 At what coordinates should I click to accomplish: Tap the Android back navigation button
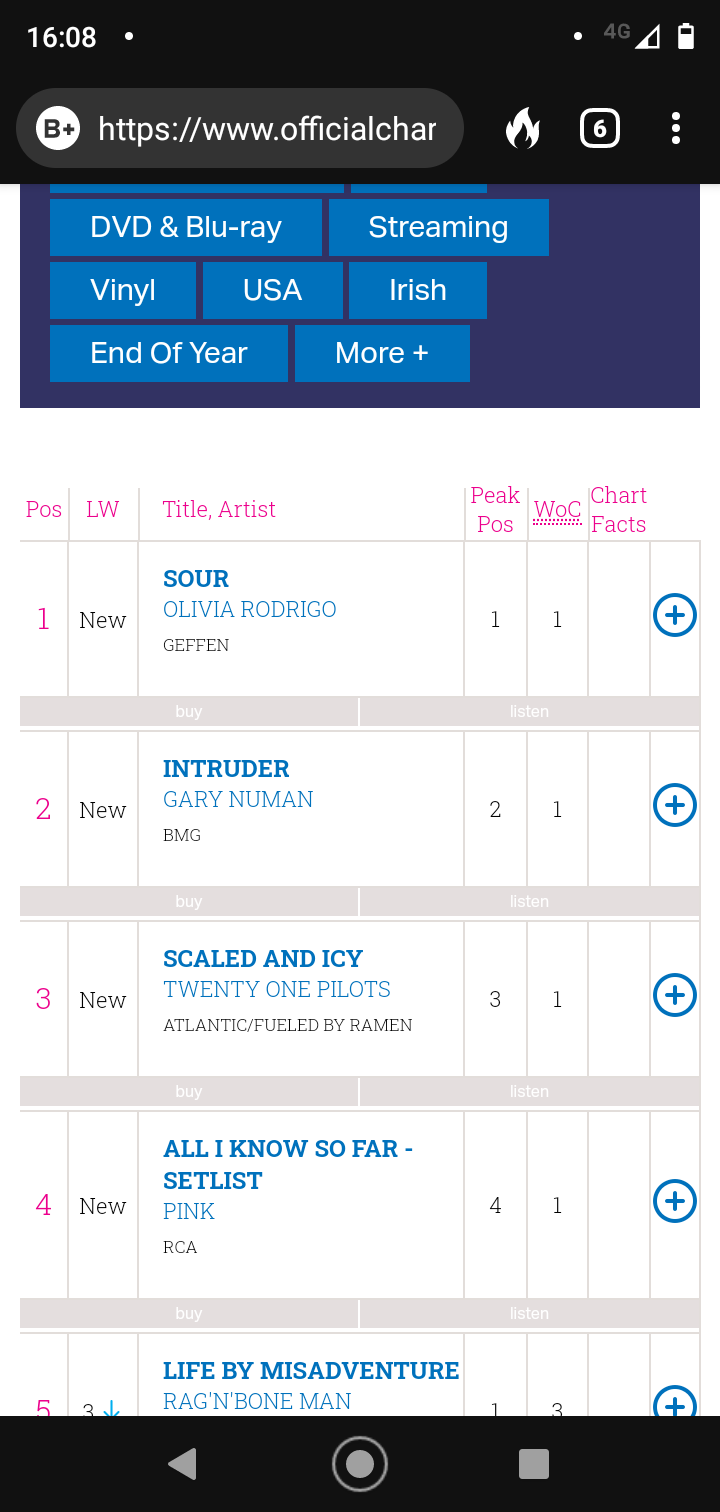pyautogui.click(x=182, y=1464)
